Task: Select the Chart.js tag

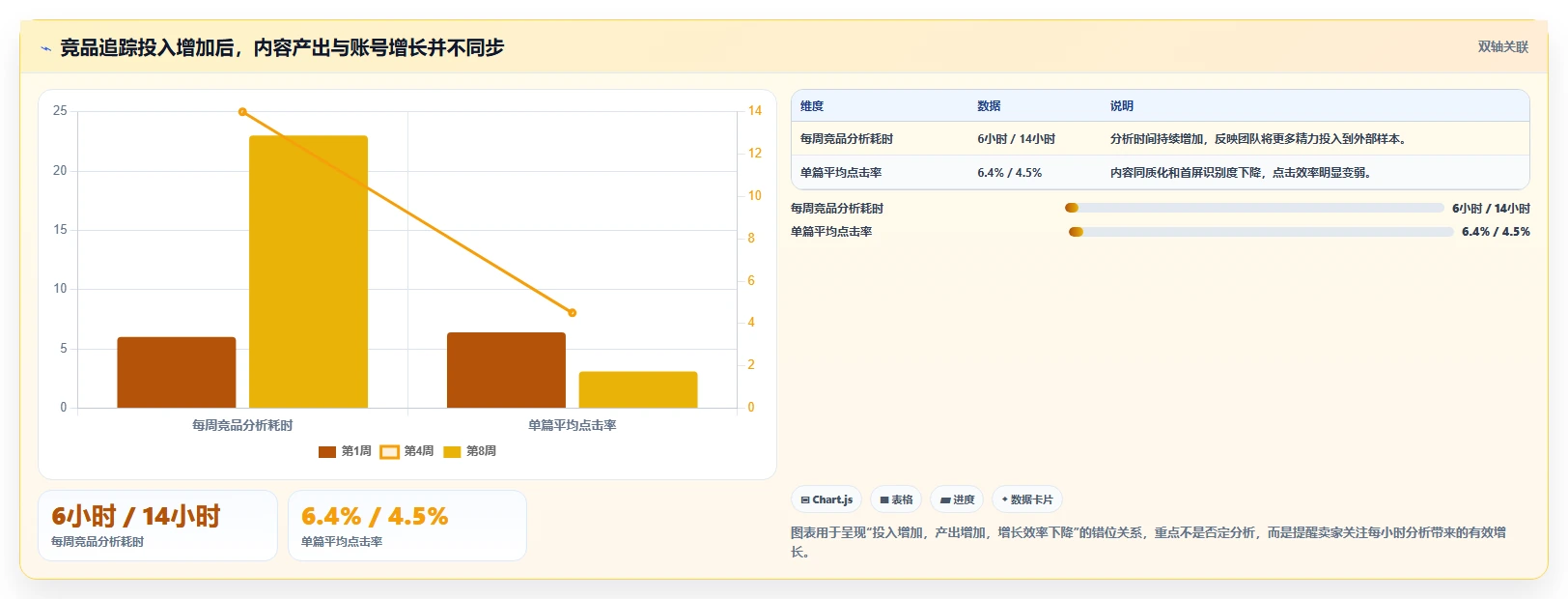Action: pos(826,499)
